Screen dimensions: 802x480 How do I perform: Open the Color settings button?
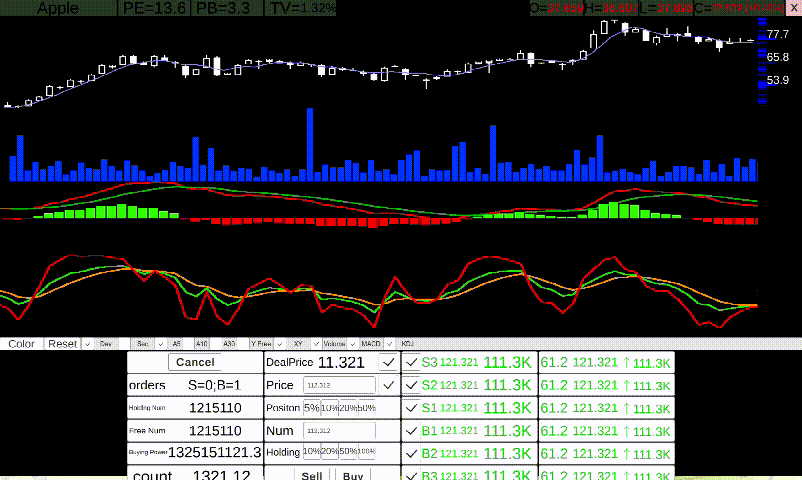(x=21, y=344)
